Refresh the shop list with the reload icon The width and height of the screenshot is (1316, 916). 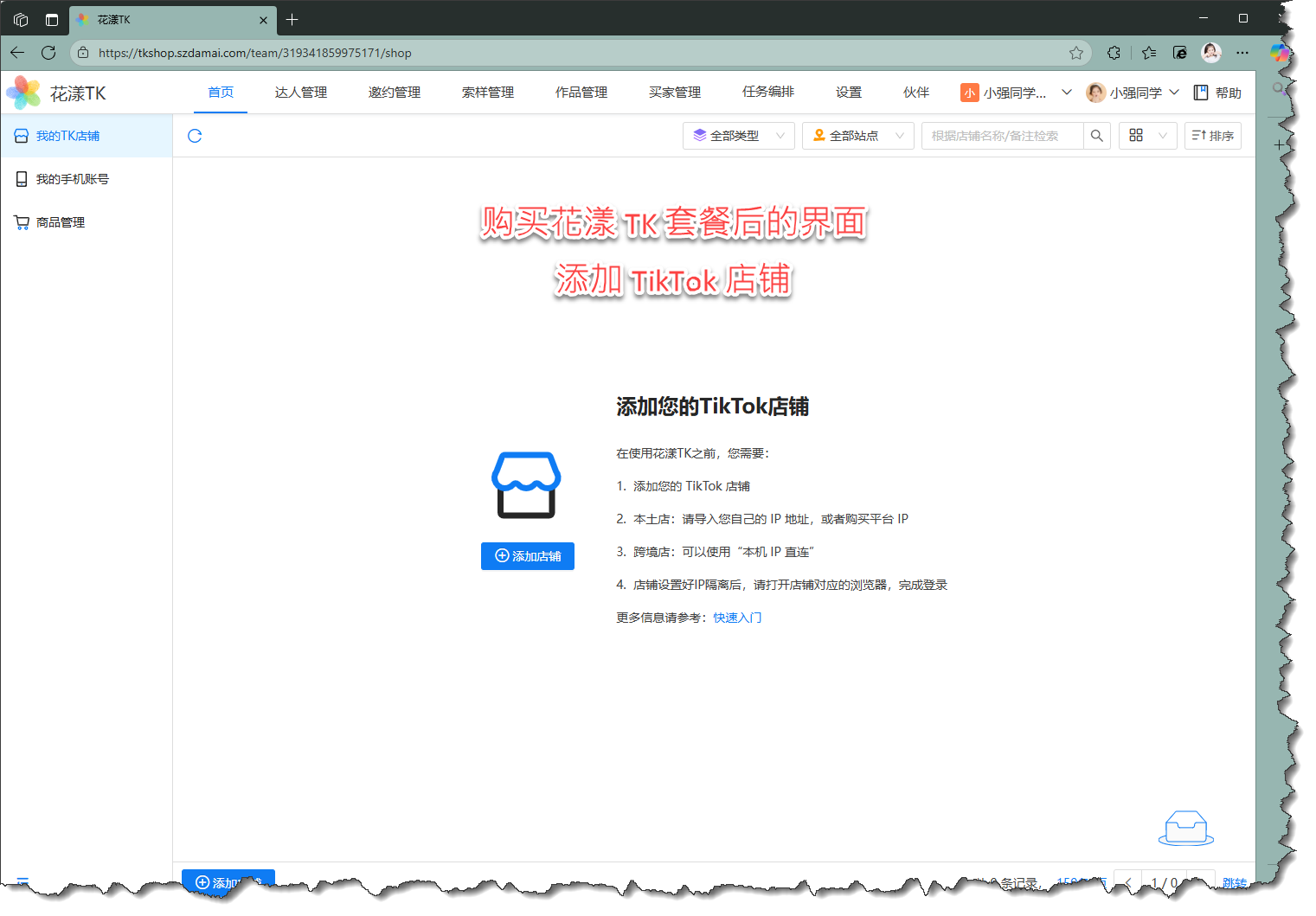tap(195, 136)
